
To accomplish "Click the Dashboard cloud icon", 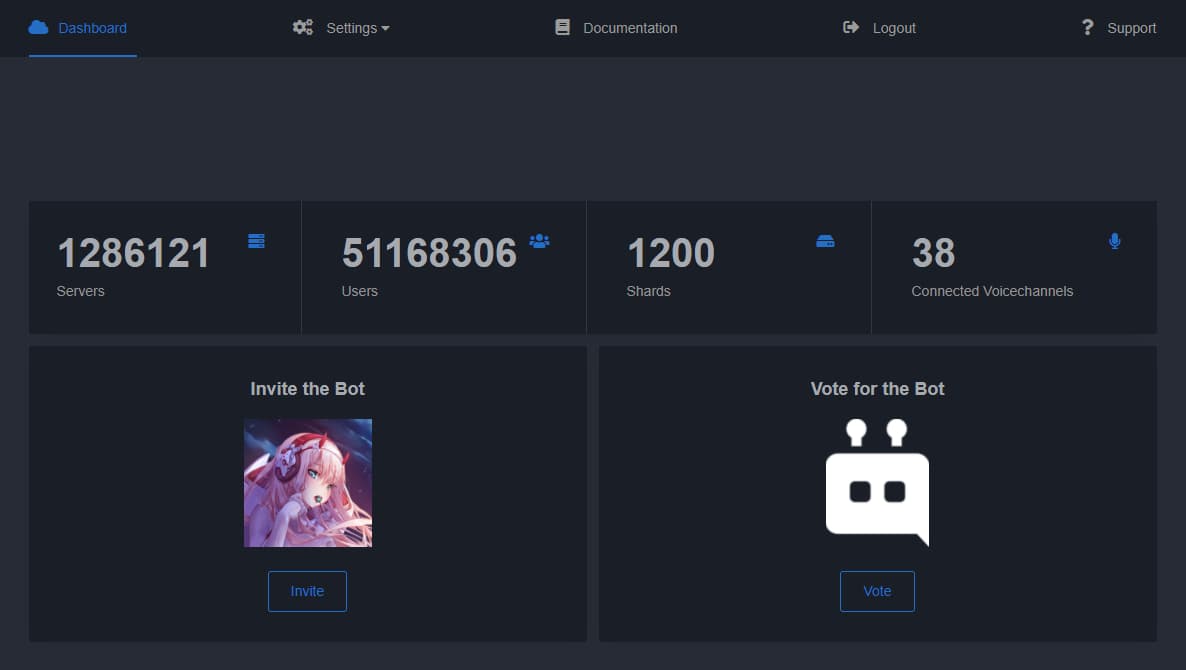I will [x=38, y=28].
